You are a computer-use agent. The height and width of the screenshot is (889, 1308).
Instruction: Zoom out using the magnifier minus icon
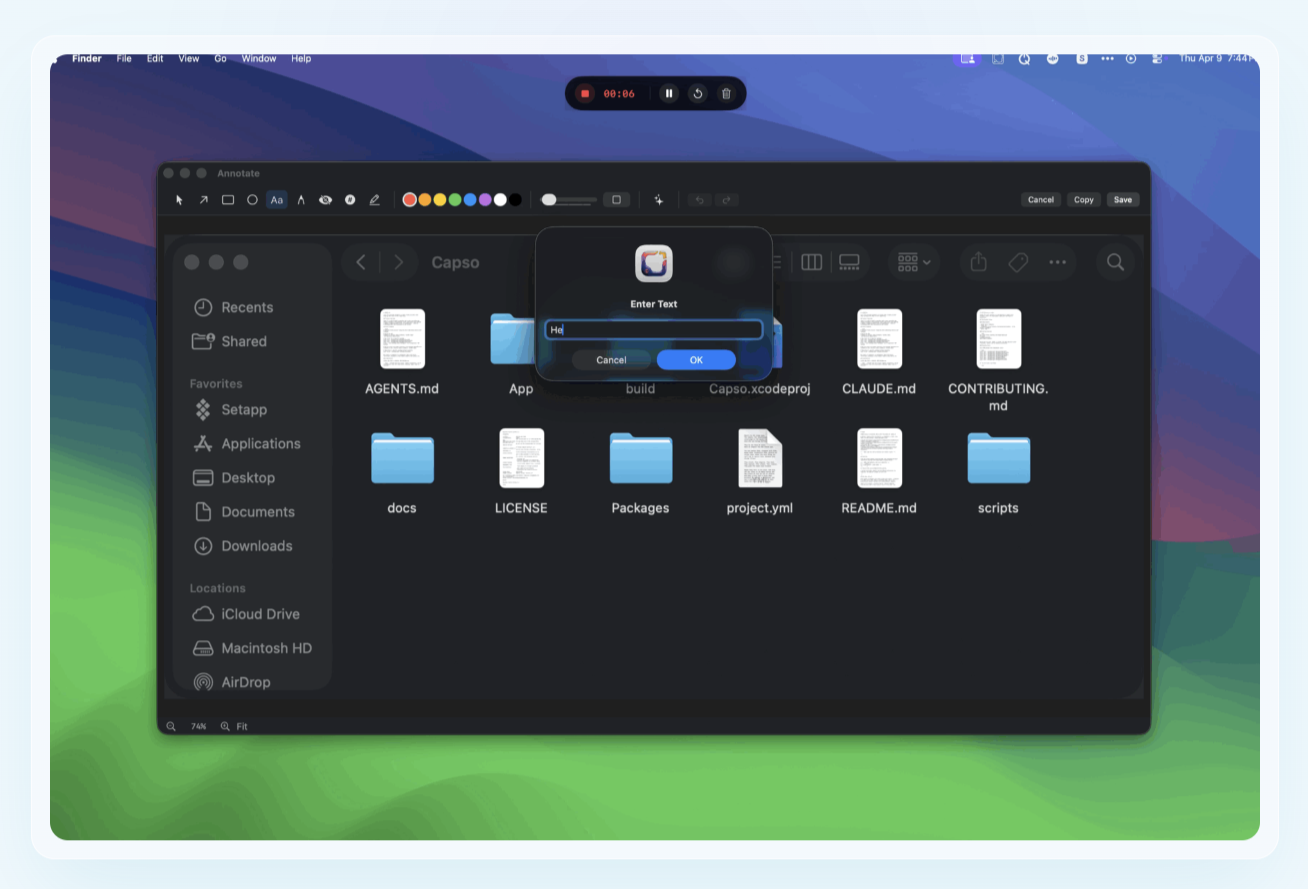171,726
